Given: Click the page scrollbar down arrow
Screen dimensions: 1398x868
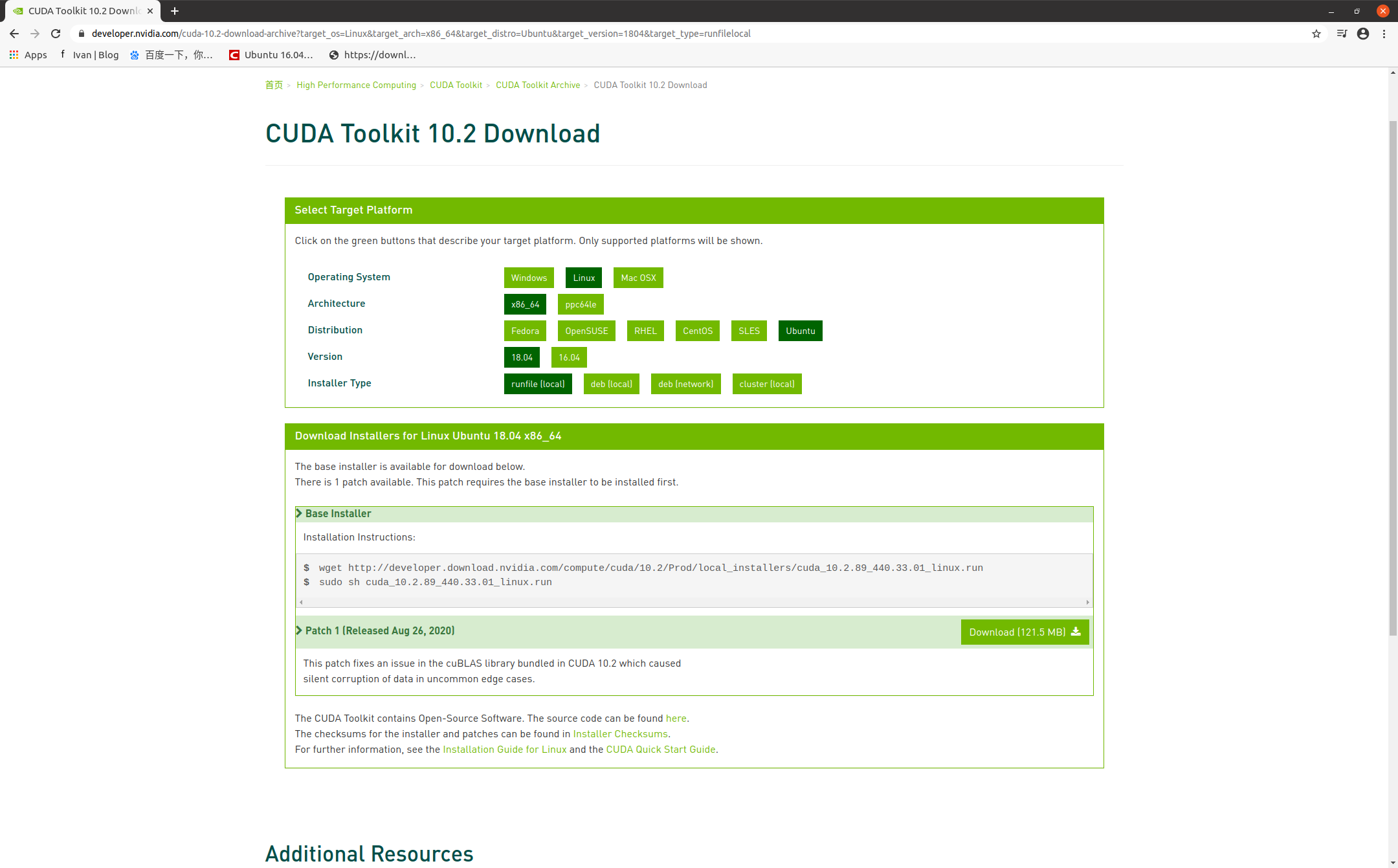Looking at the screenshot, I should (x=1393, y=863).
